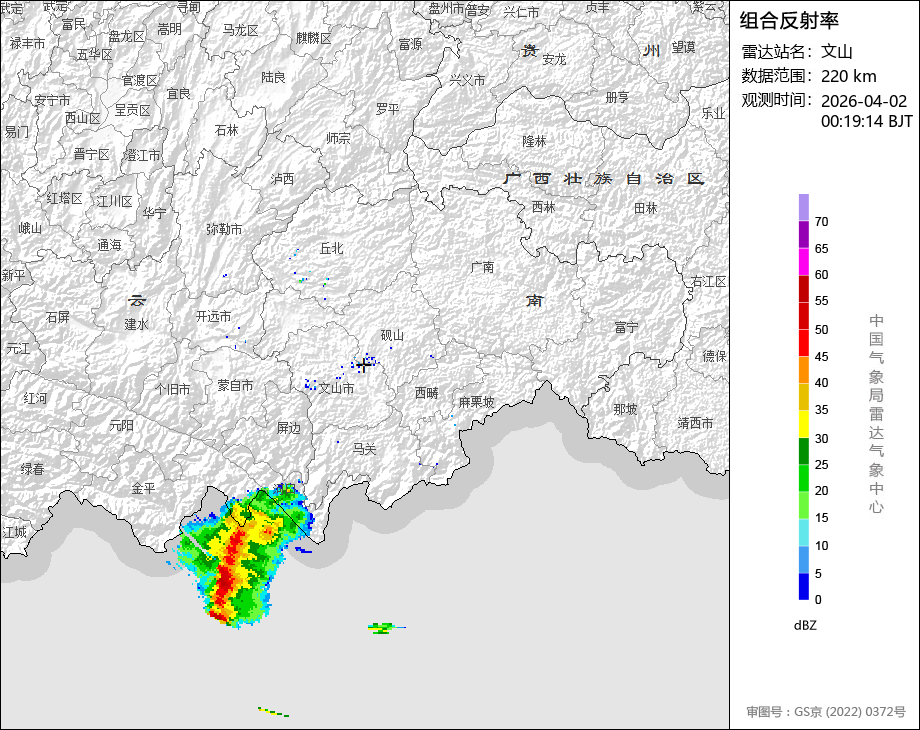Click the 中国气象局雷达气象中心 vertical text
This screenshot has height=730, width=920.
point(876,414)
